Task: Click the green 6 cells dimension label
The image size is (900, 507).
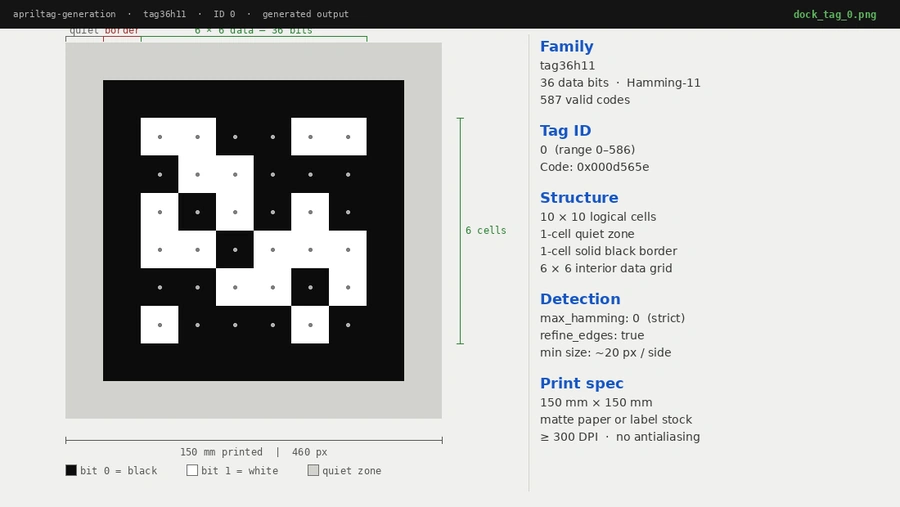Action: coord(485,231)
